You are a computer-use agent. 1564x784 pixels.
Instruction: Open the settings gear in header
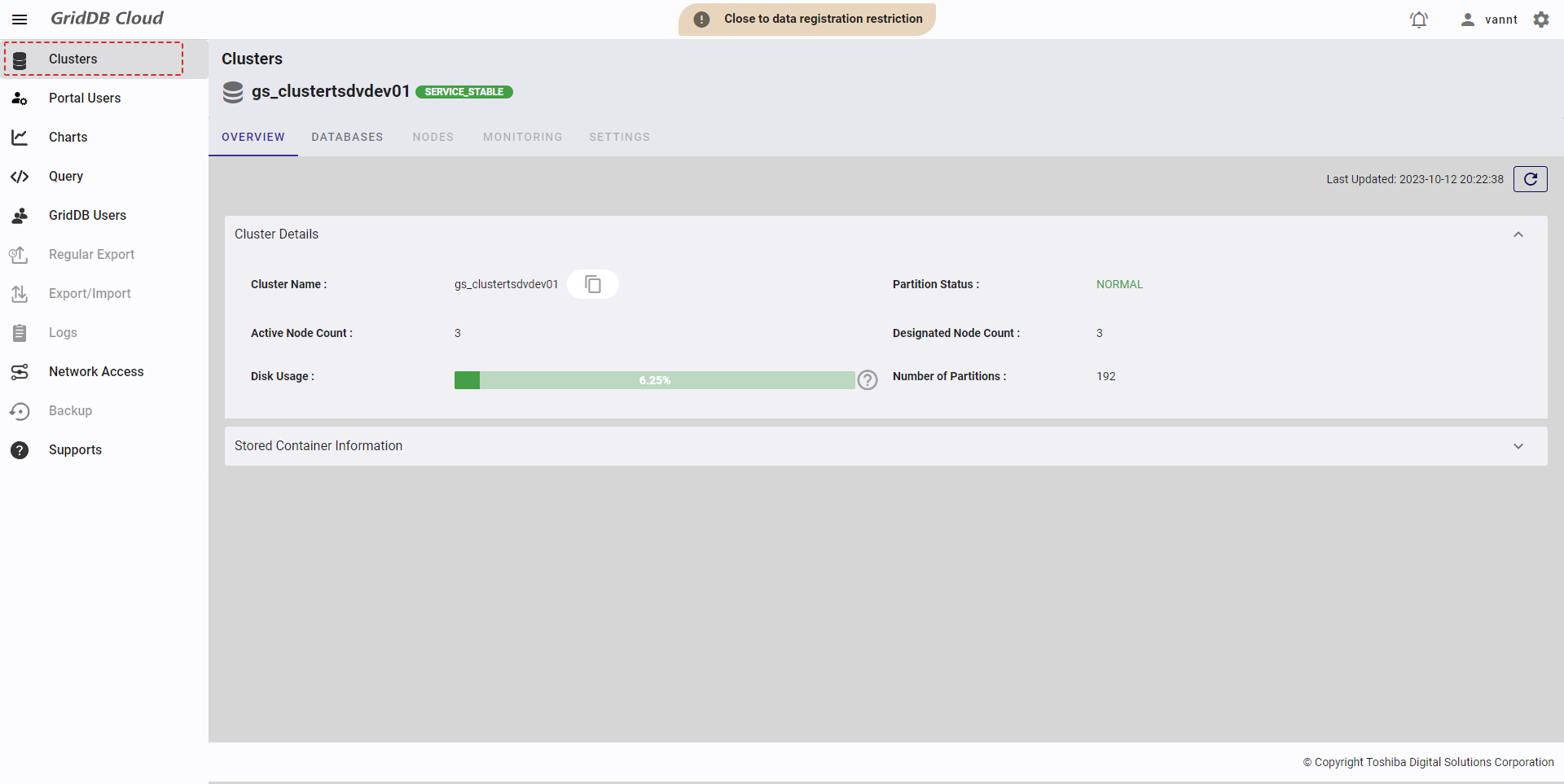point(1541,20)
